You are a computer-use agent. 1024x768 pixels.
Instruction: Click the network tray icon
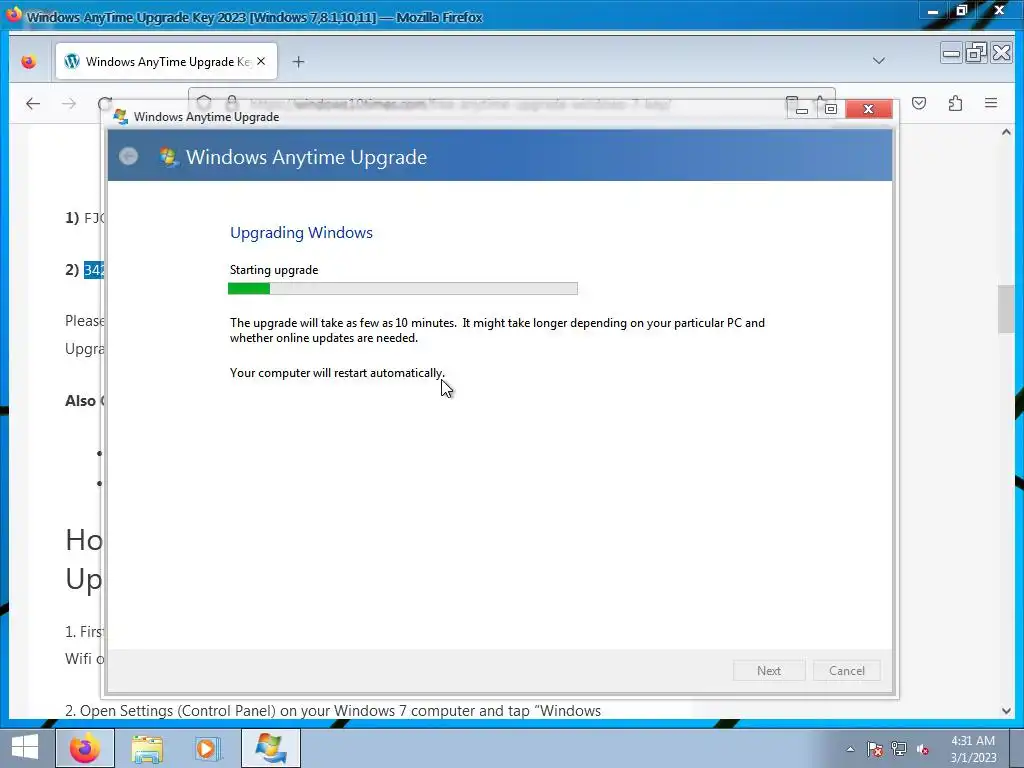click(899, 749)
